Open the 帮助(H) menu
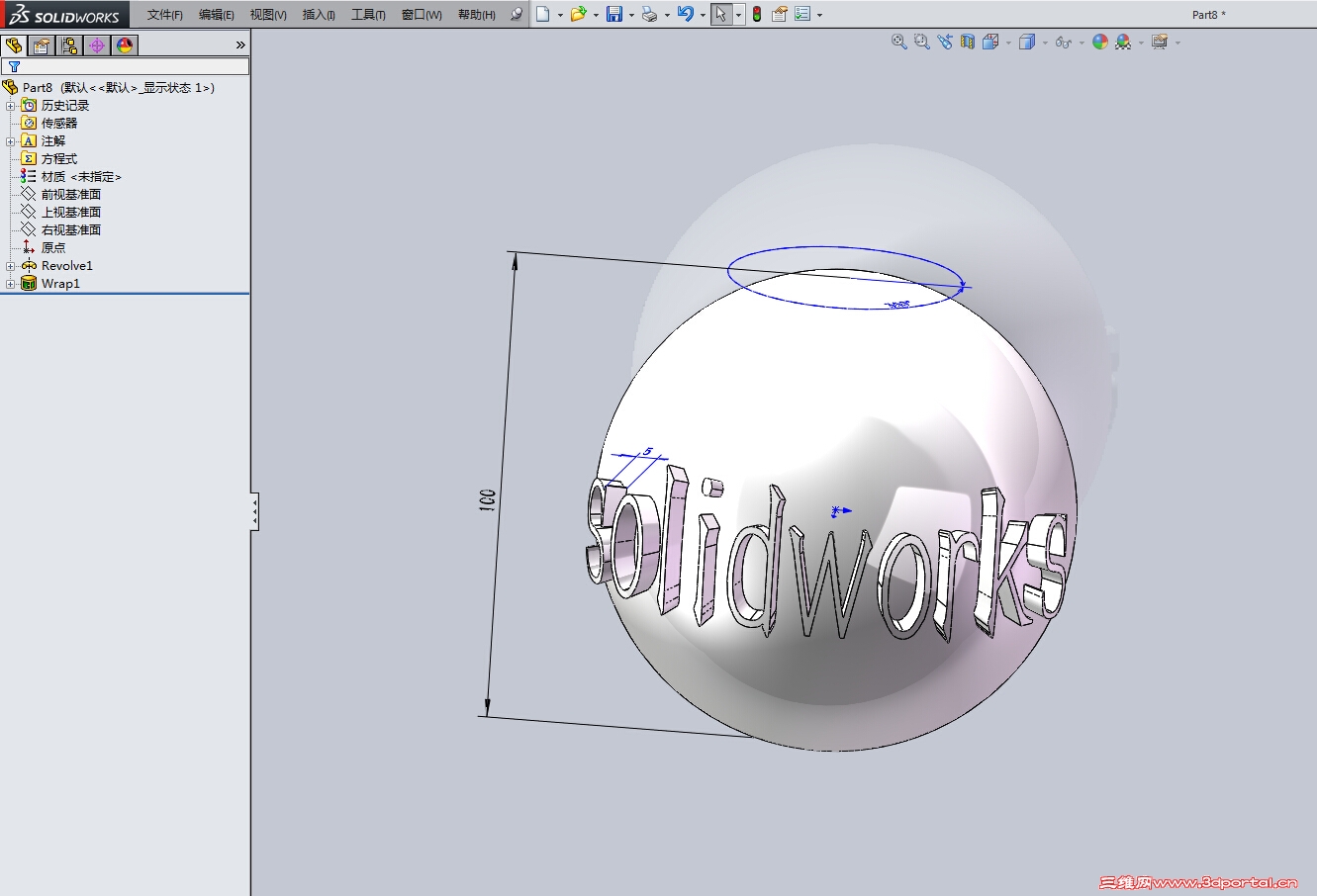1317x896 pixels. (x=477, y=15)
